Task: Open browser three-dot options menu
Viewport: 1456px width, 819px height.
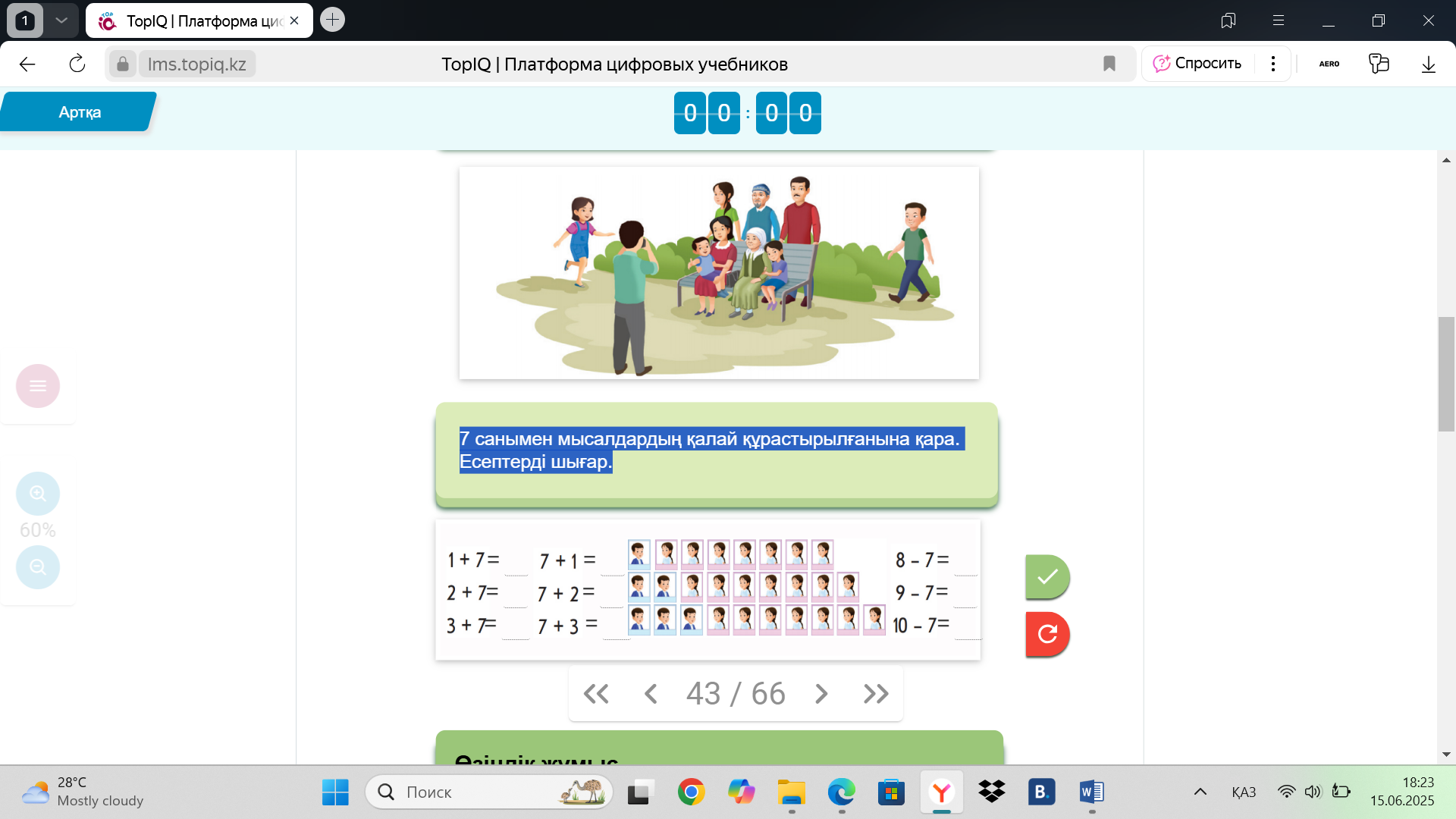Action: [x=1273, y=64]
